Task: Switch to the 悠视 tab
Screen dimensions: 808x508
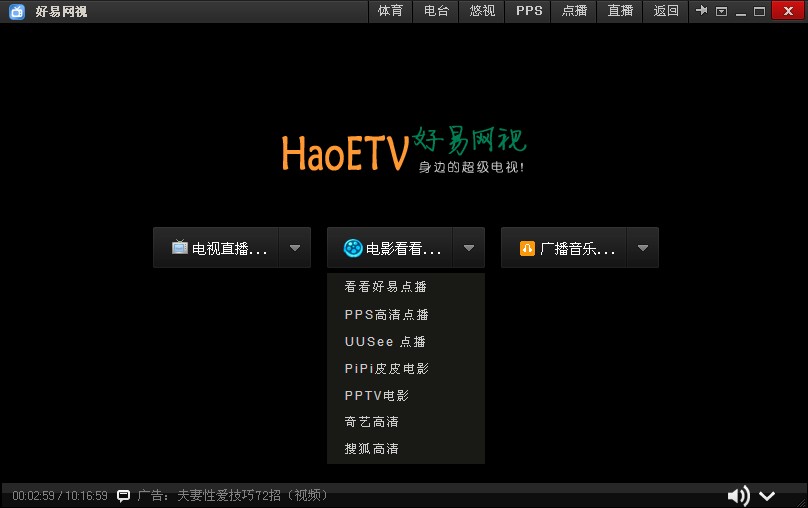Action: 482,11
